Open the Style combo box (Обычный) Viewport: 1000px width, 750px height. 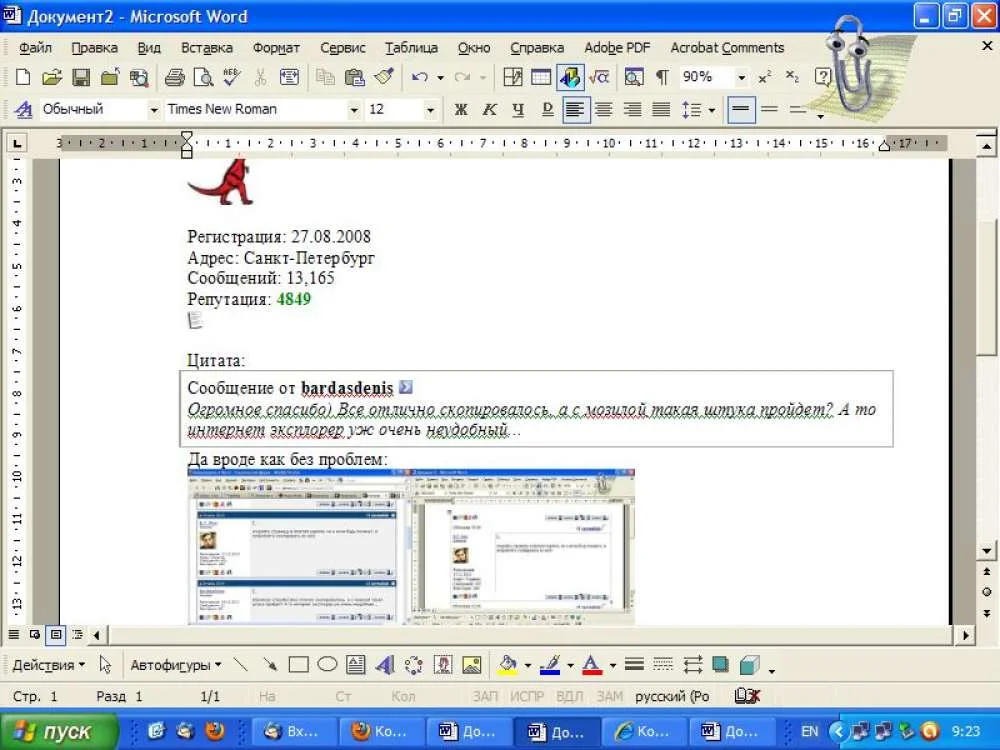pyautogui.click(x=99, y=109)
